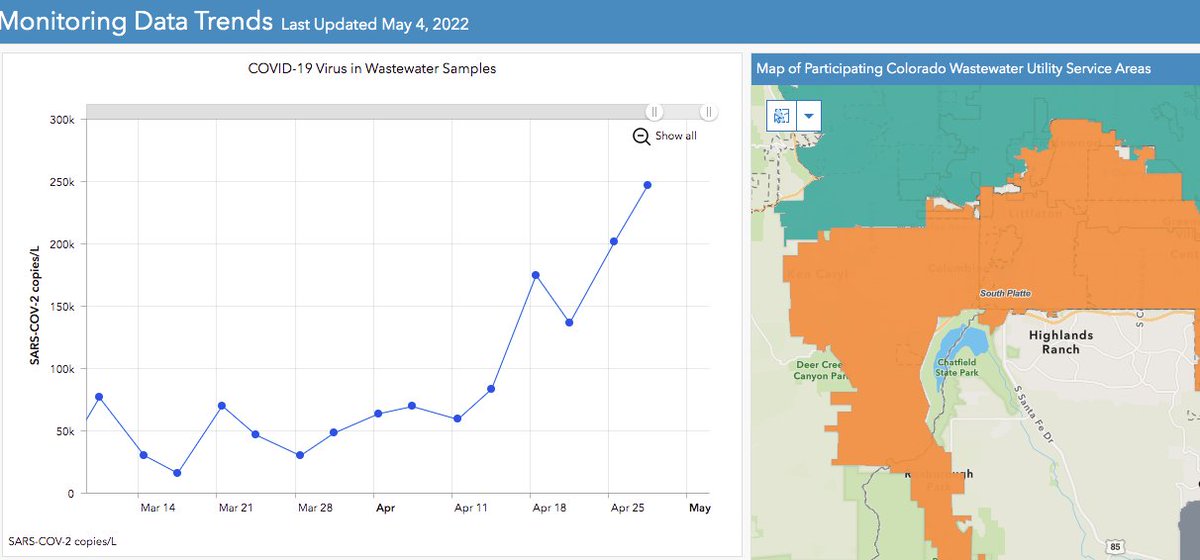Open the map selection tool dropdown arrow
The image size is (1200, 560).
(x=808, y=116)
